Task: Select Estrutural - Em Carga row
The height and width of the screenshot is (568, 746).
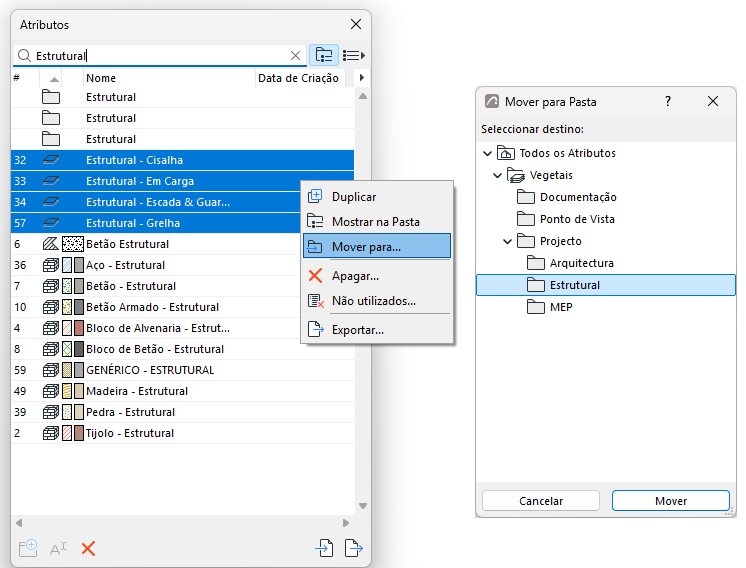Action: [156, 181]
